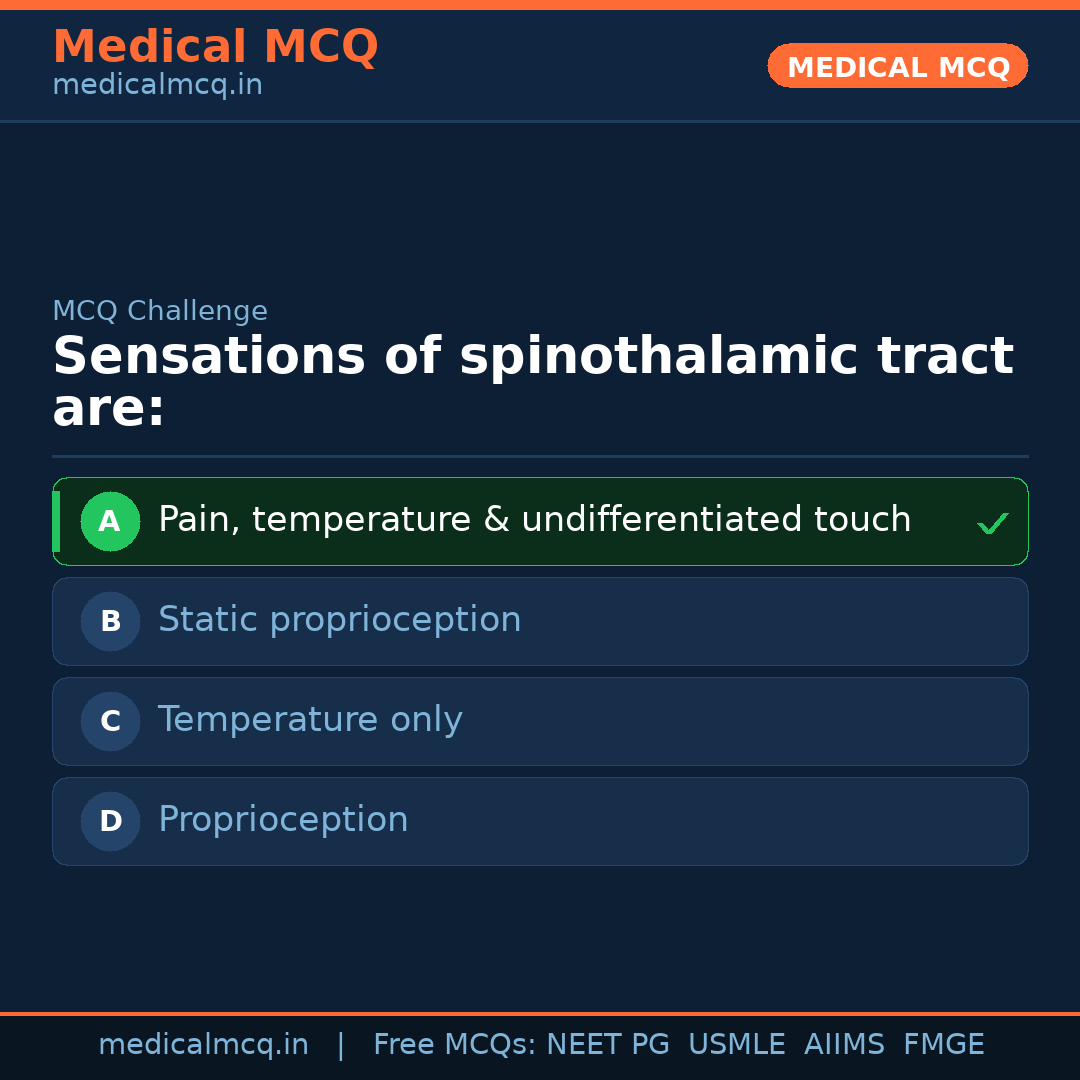Screen dimensions: 1080x1080
Task: Click USMLE in the footer
Action: 736,1045
